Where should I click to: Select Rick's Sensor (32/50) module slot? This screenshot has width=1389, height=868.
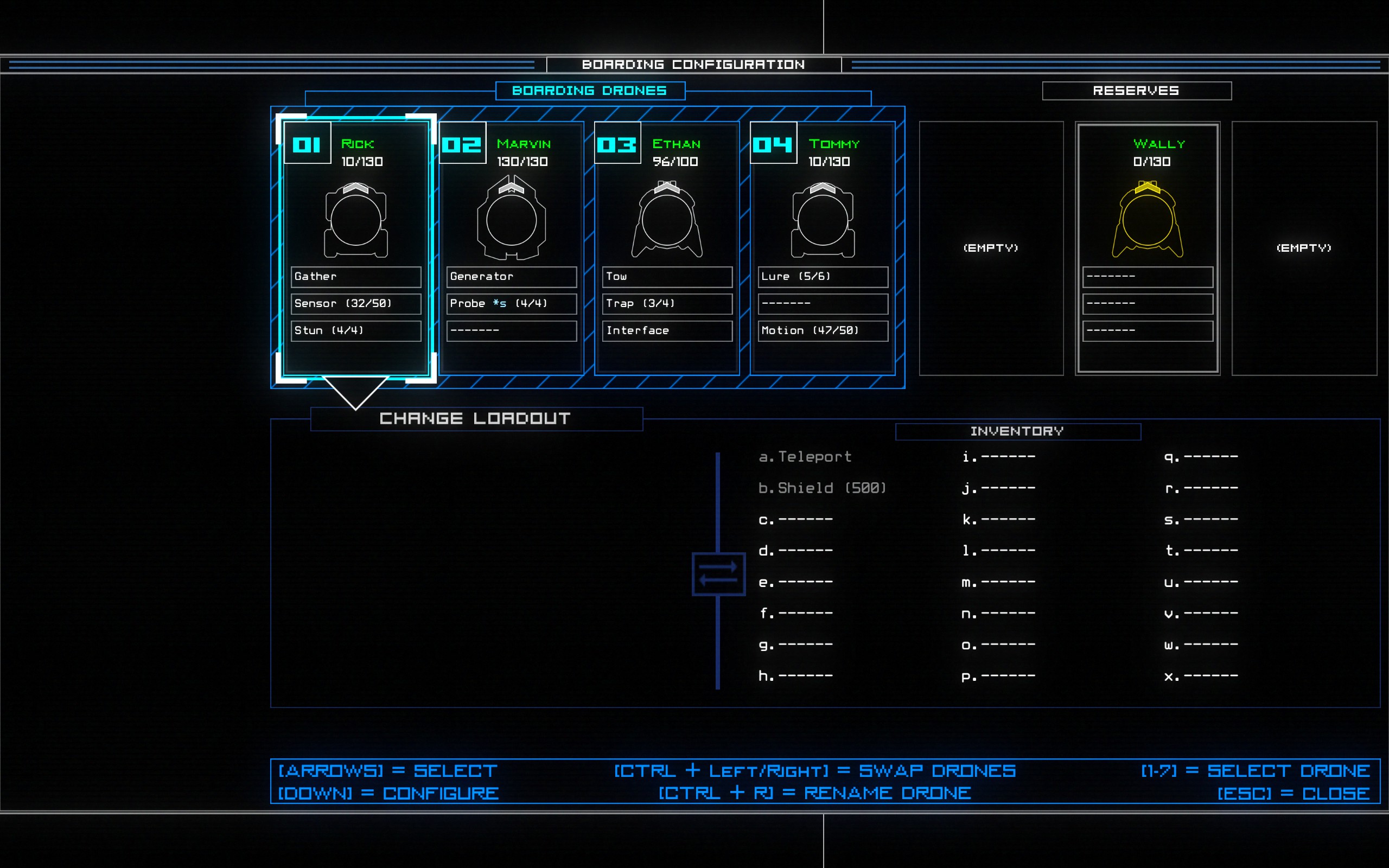[x=356, y=304]
